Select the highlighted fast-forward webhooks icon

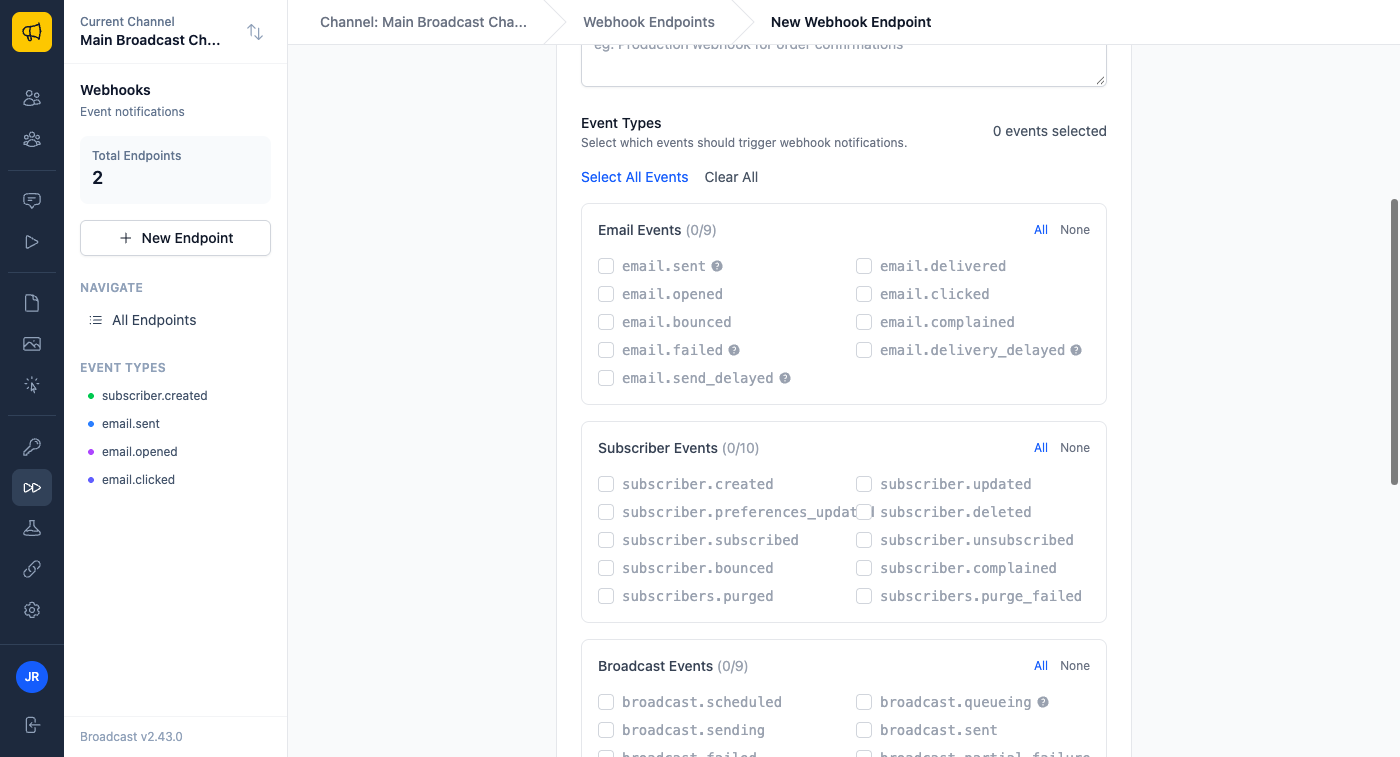[x=32, y=487]
